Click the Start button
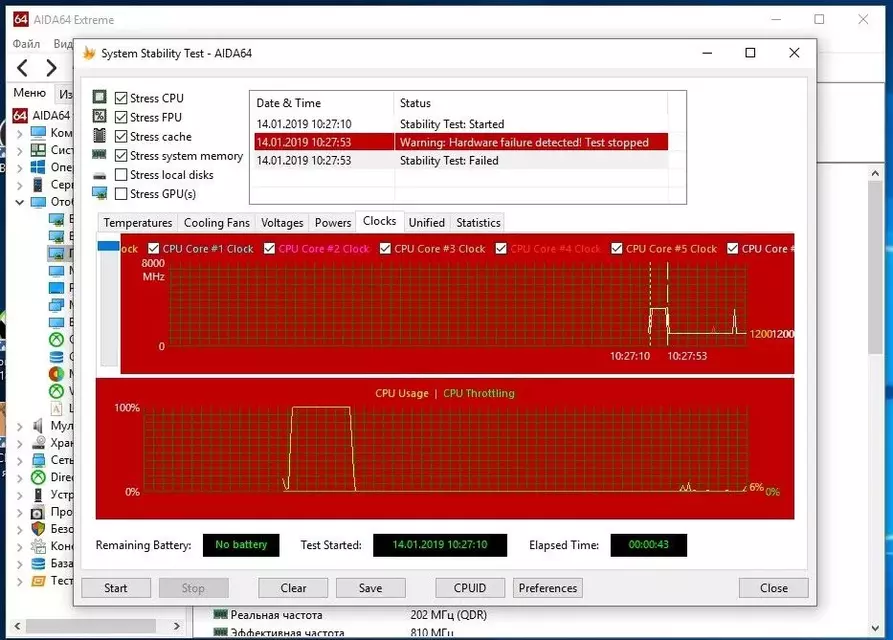The width and height of the screenshot is (893, 640). click(x=116, y=588)
